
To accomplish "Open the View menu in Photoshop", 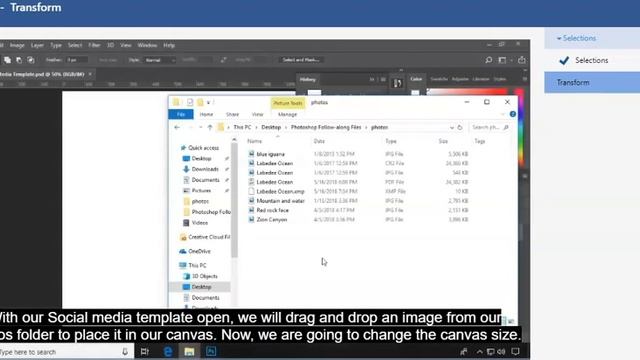I will point(126,45).
